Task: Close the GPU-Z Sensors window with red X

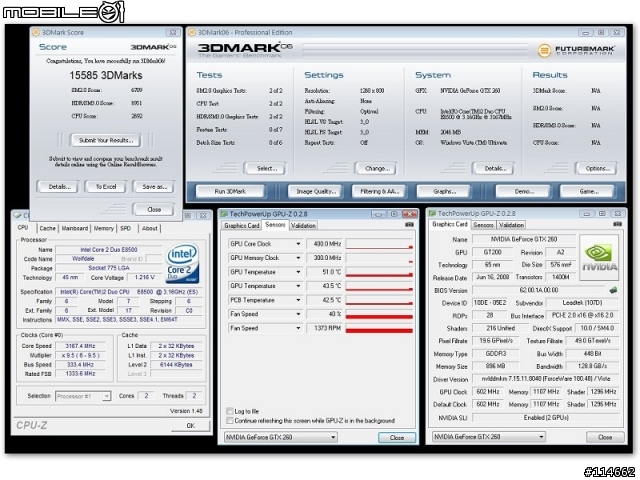Action: pos(409,214)
